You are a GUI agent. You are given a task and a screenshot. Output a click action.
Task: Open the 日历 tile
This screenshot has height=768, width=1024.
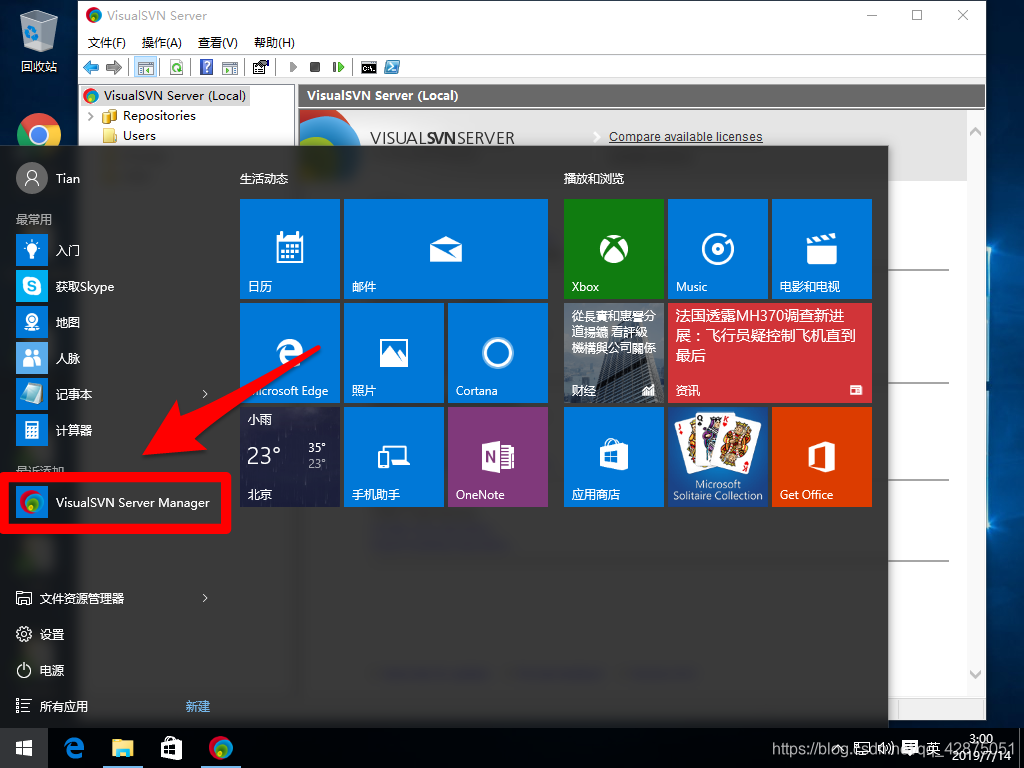point(290,249)
